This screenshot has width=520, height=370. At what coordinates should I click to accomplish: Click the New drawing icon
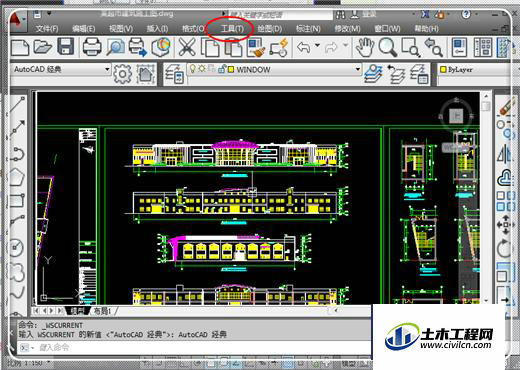20,47
